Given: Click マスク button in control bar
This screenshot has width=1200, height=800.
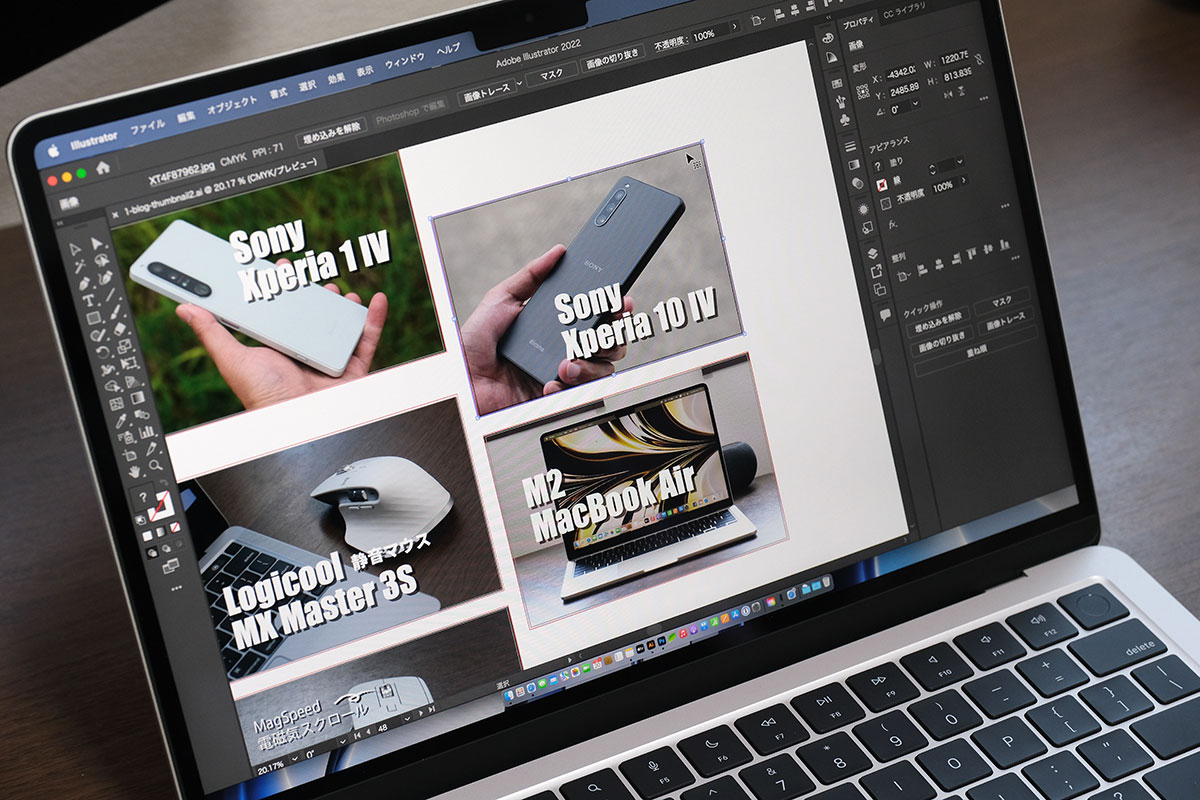Looking at the screenshot, I should coord(551,73).
